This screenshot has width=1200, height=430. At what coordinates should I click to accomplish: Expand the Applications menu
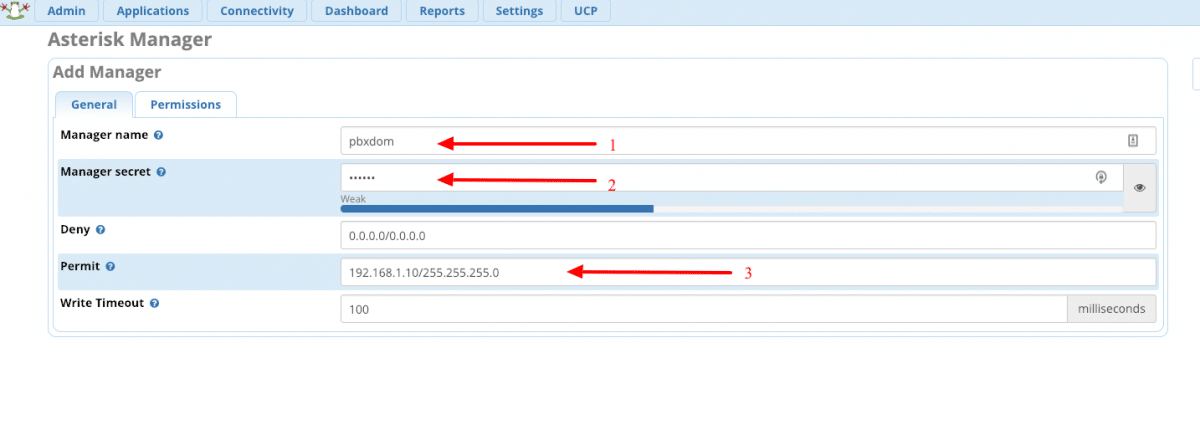tap(152, 11)
